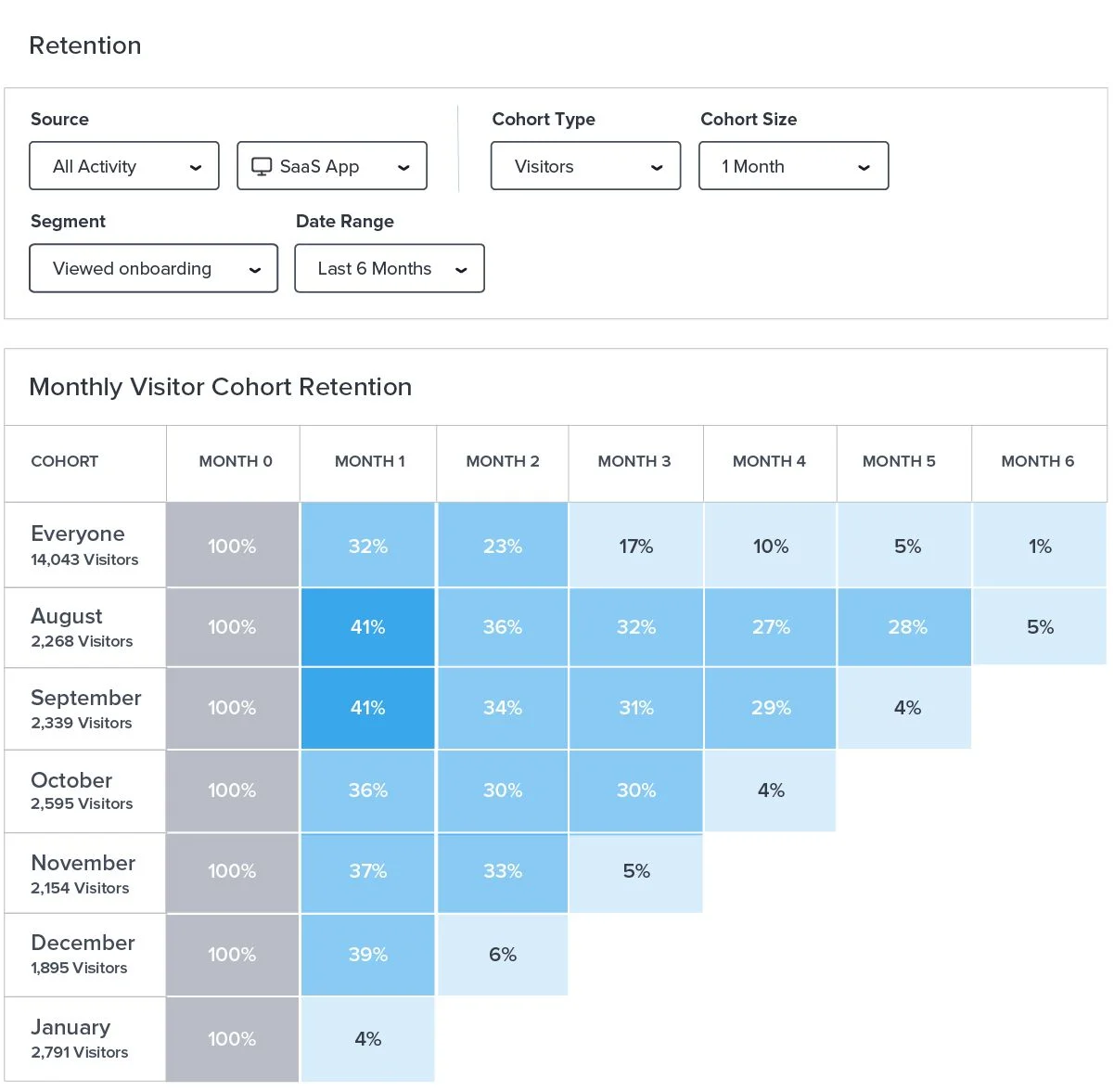Click September Month 4 cell showing 29%

pos(771,708)
